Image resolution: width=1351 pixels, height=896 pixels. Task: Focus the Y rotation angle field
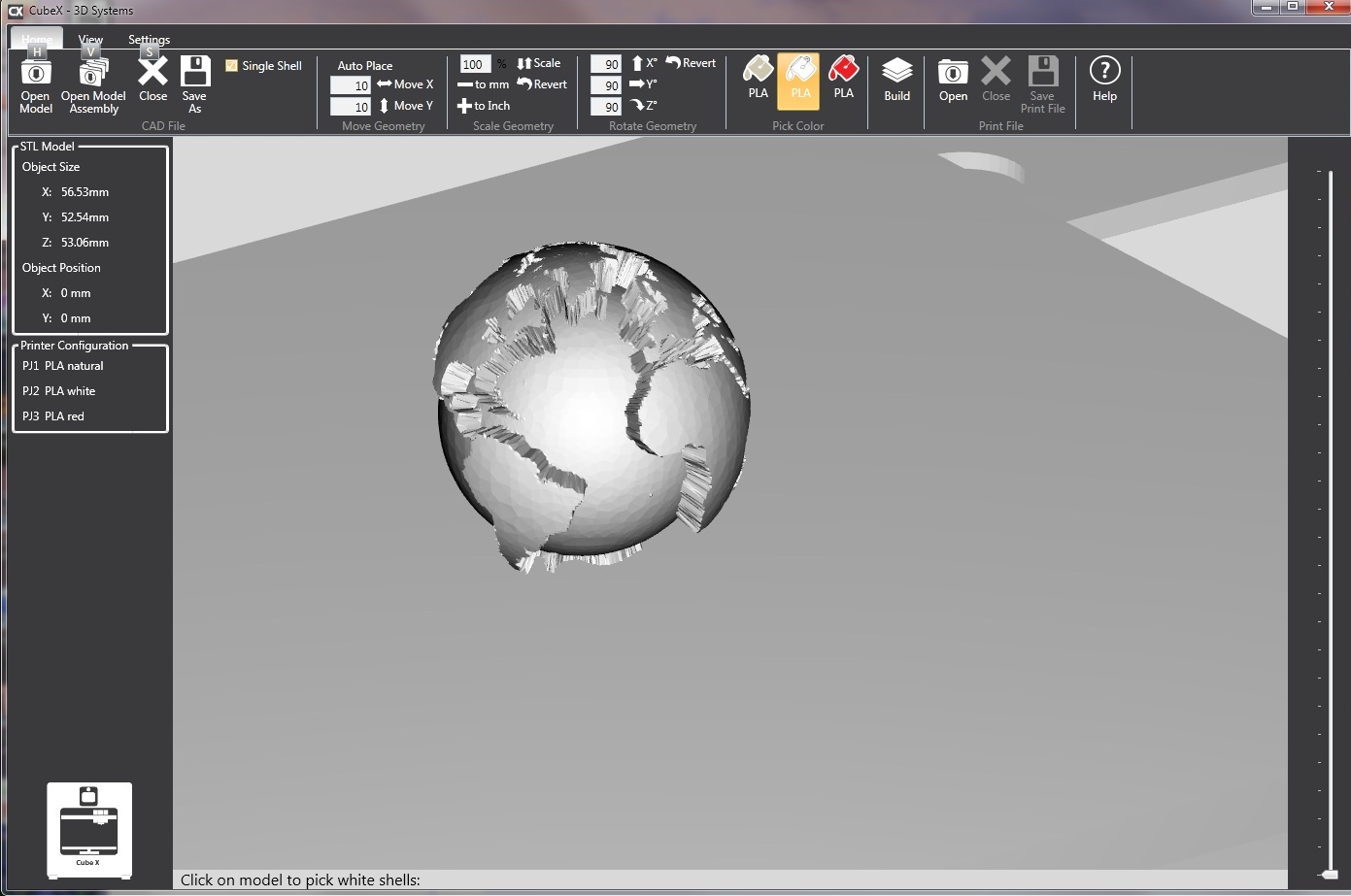[x=606, y=85]
